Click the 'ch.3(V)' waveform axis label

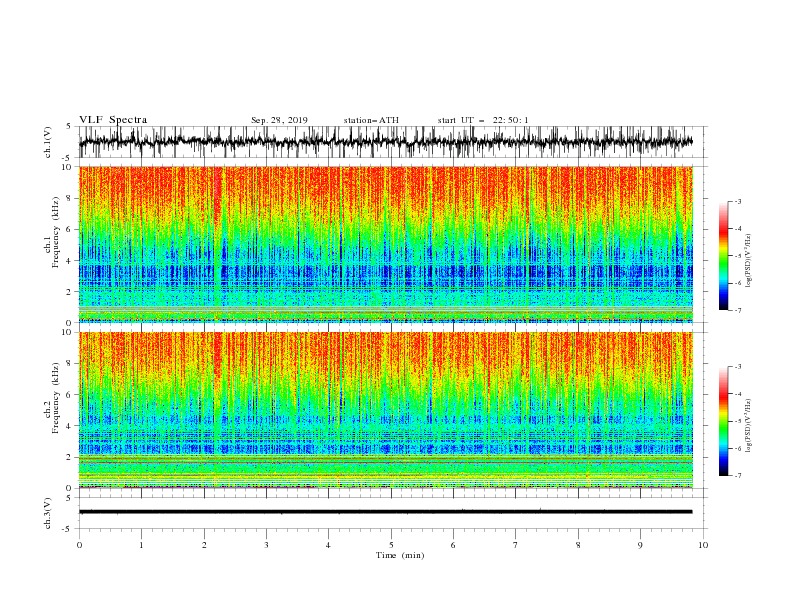point(48,513)
